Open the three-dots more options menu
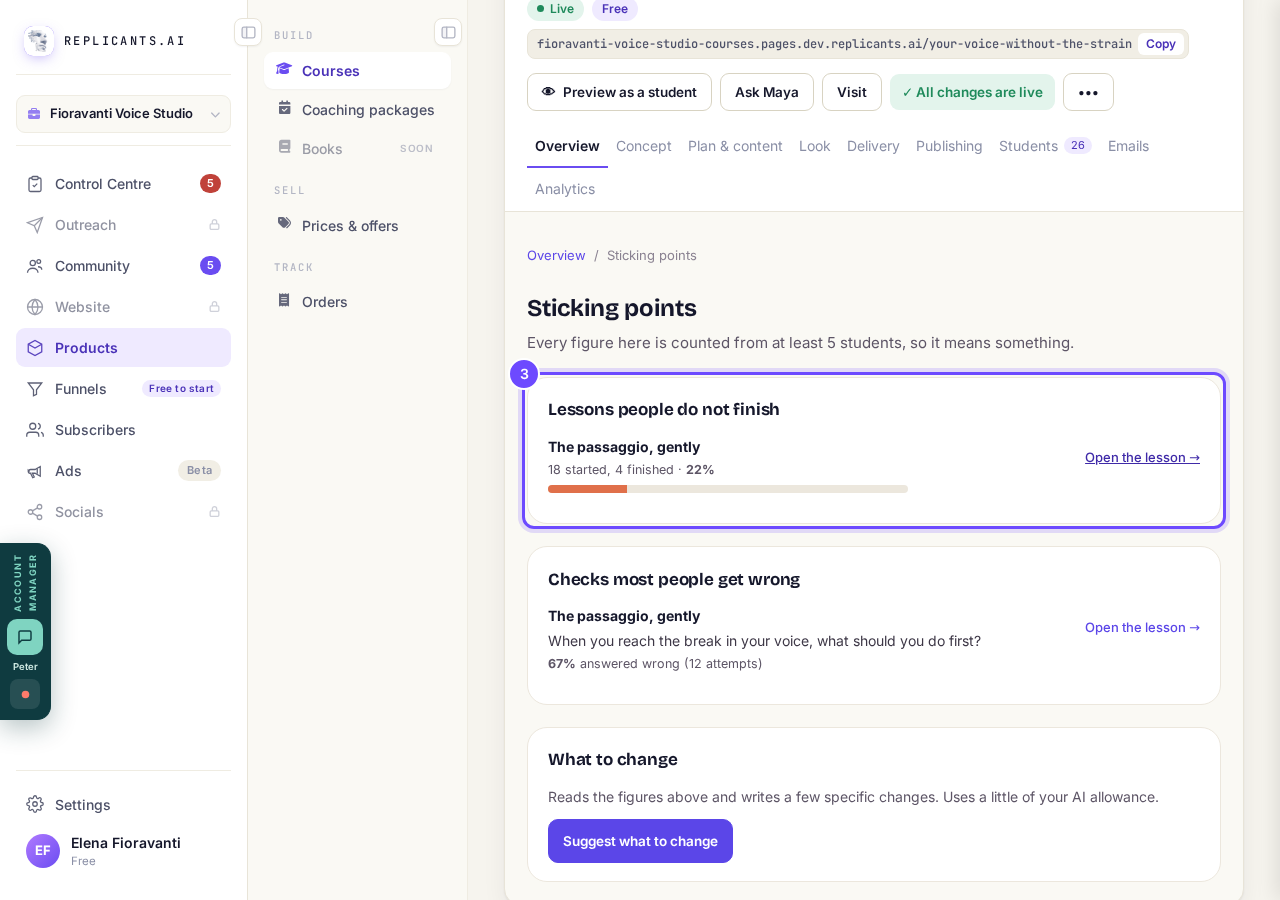Image resolution: width=1280 pixels, height=900 pixels. click(x=1088, y=92)
